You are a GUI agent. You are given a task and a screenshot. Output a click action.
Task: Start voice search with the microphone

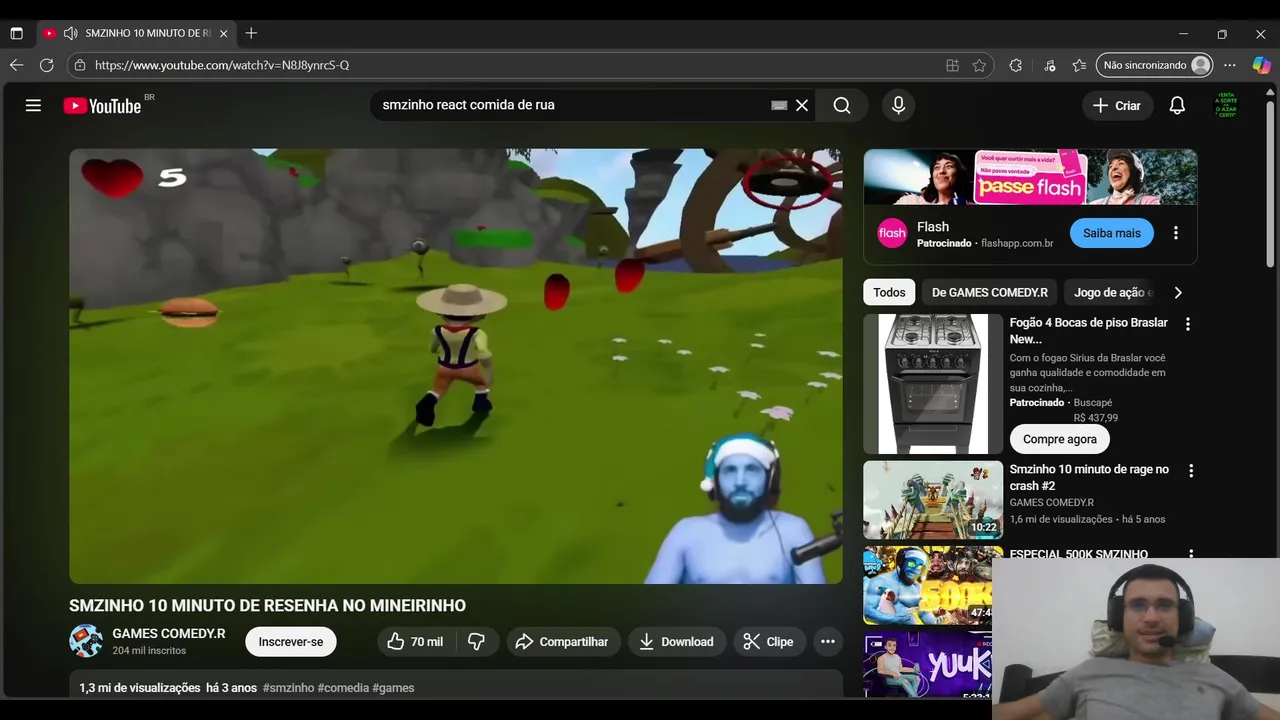click(898, 105)
